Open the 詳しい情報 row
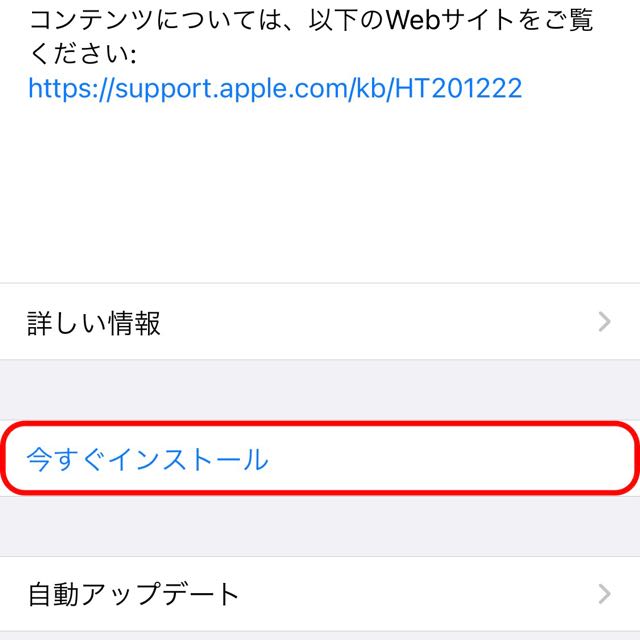 (320, 322)
